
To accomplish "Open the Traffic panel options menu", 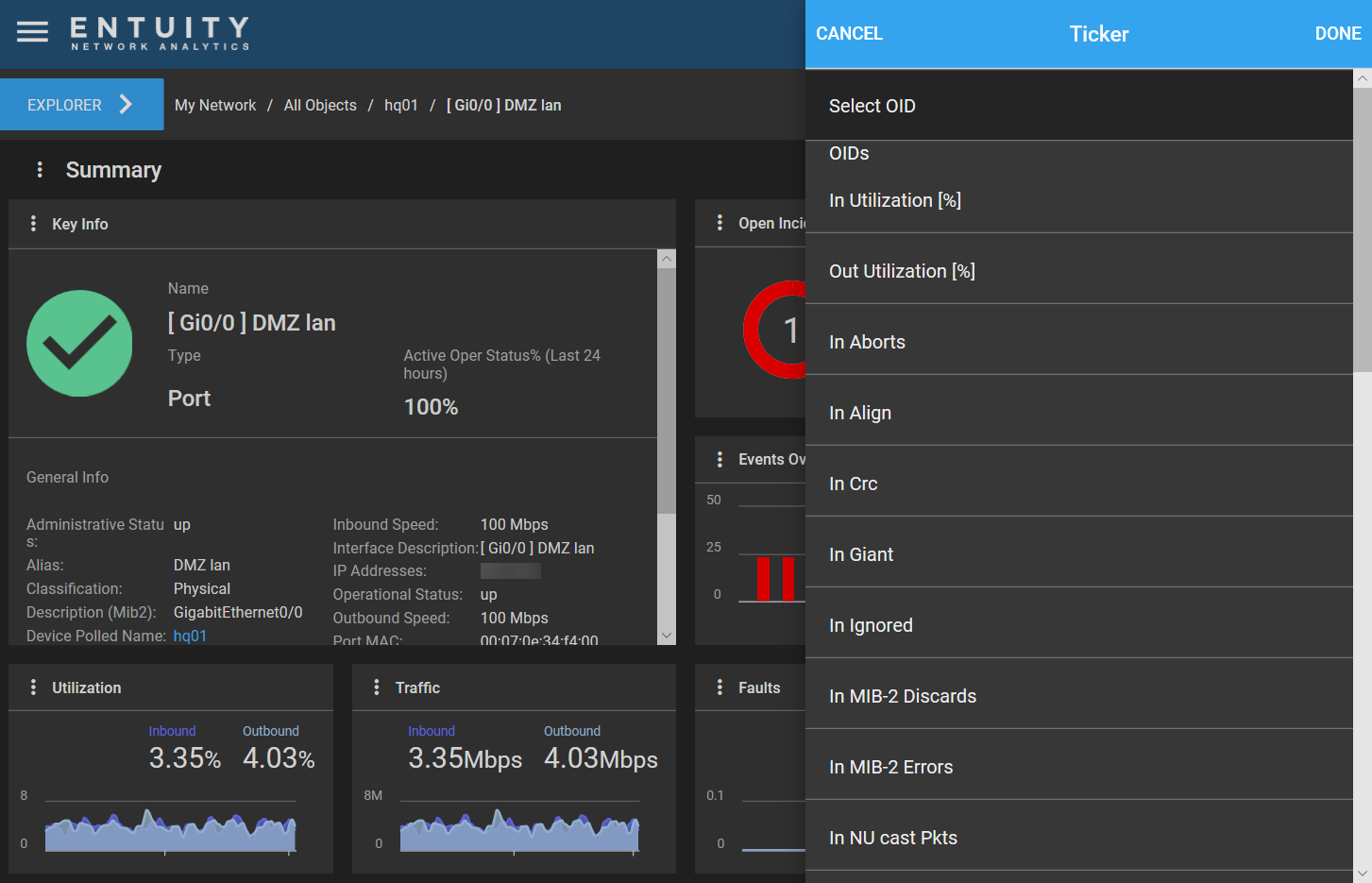I will 377,688.
